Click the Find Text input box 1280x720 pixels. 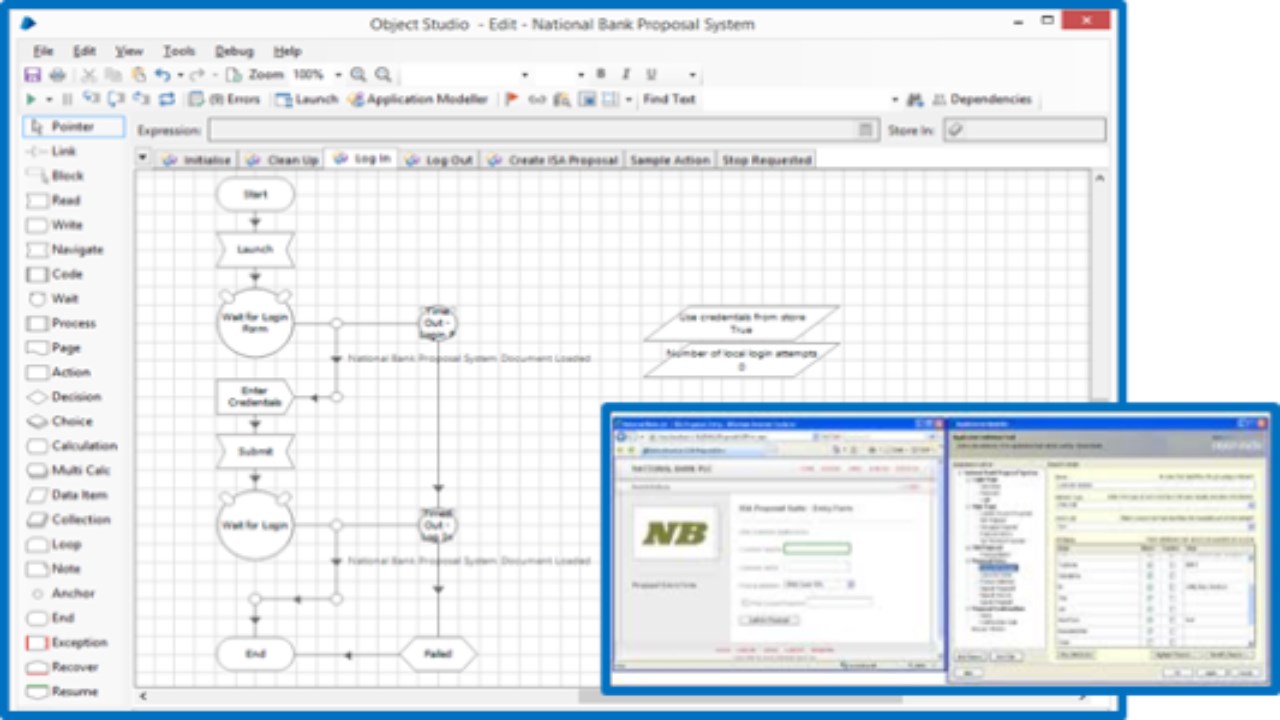click(x=793, y=99)
